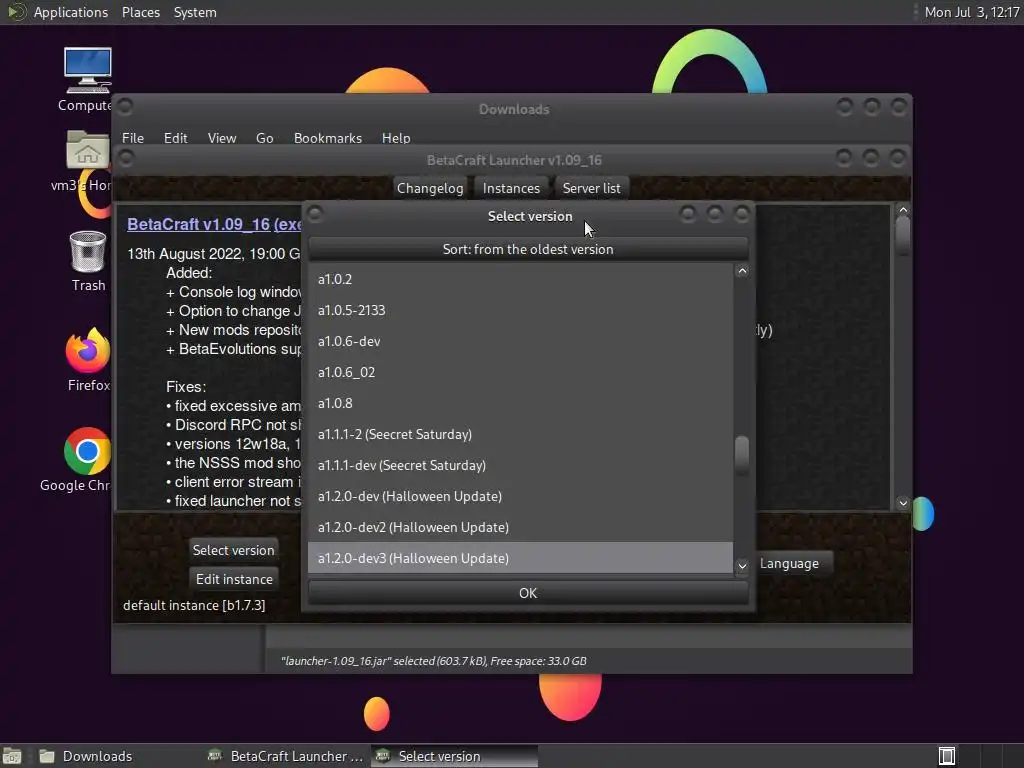Open the System menu
The image size is (1024, 768).
(195, 12)
